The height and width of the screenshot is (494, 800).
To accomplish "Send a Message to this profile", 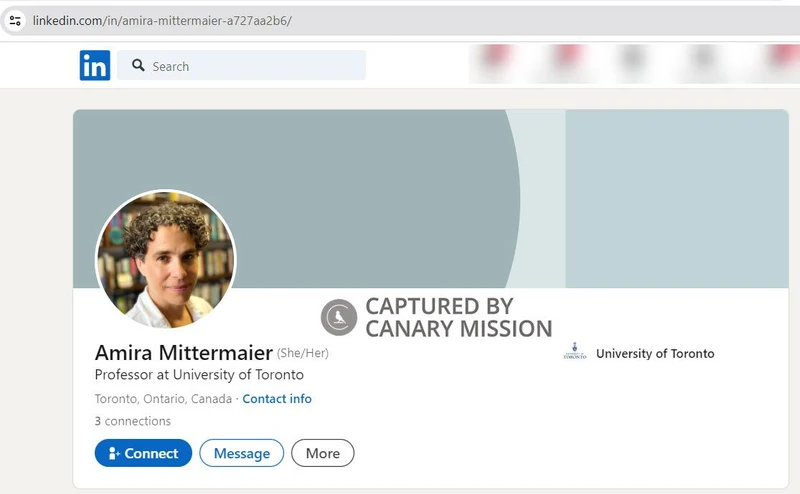I will [x=242, y=453].
